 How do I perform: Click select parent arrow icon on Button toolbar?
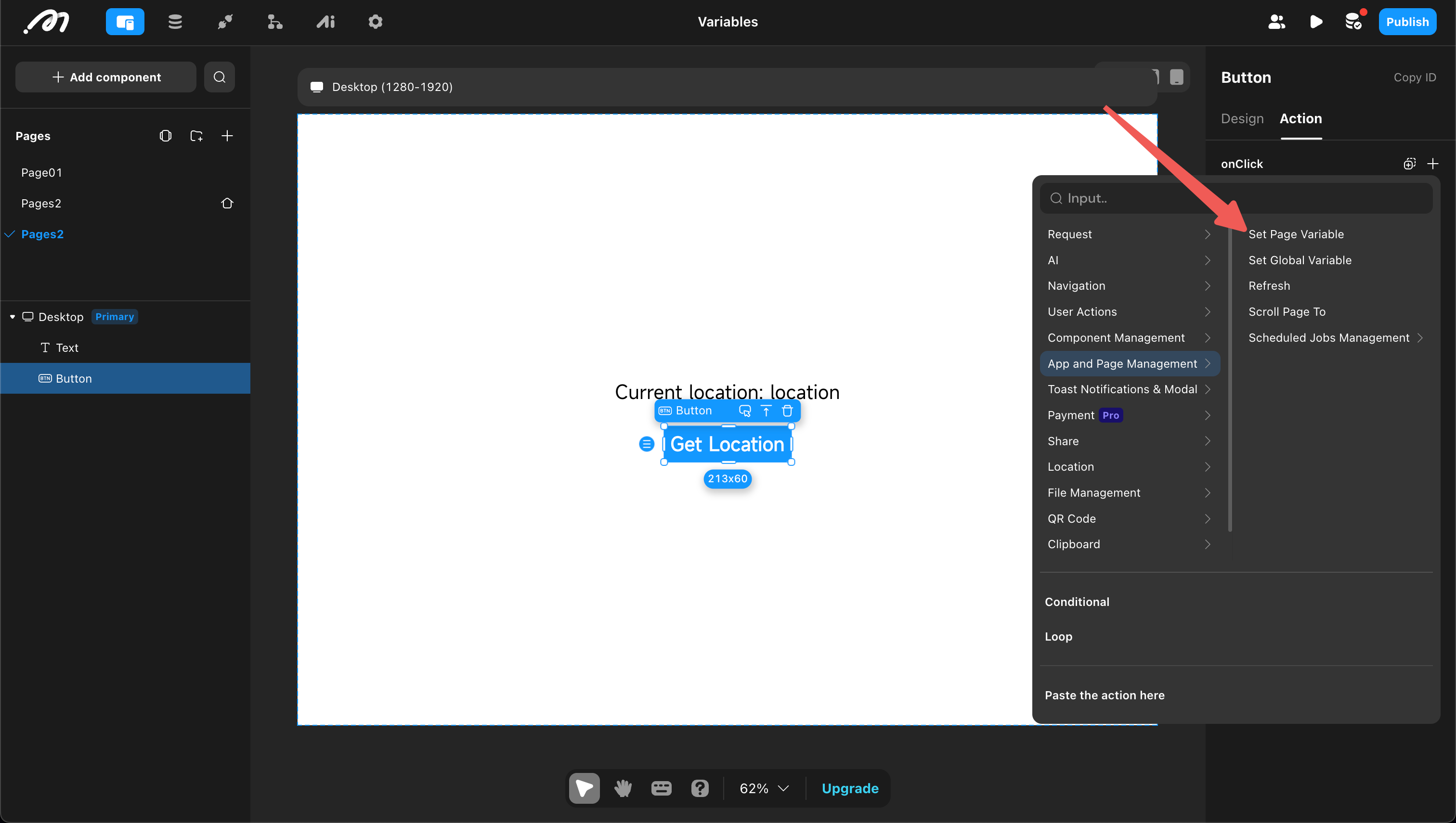point(766,411)
